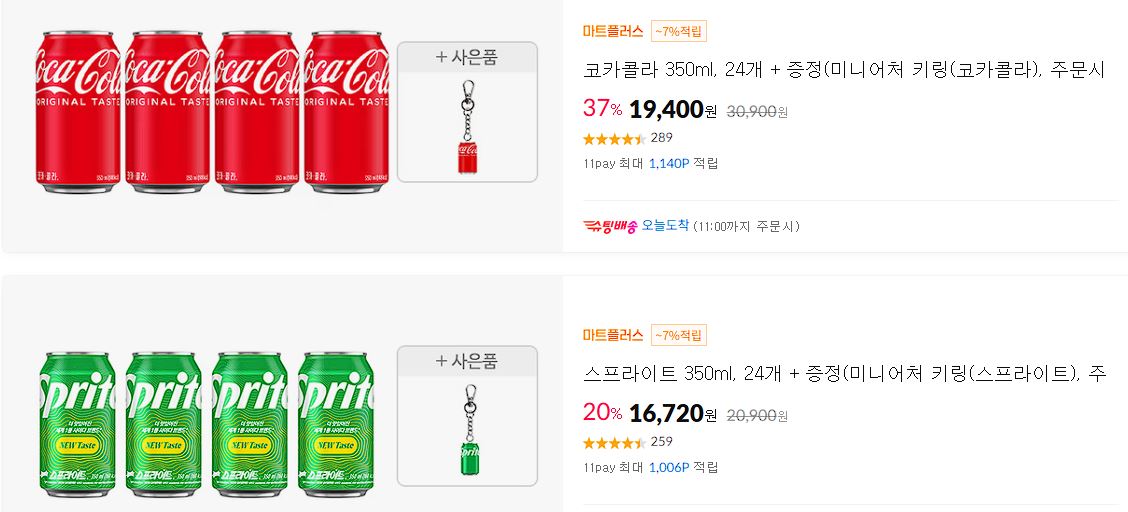
Task: Click the 19,400원 Coca-Cola price
Action: point(673,110)
